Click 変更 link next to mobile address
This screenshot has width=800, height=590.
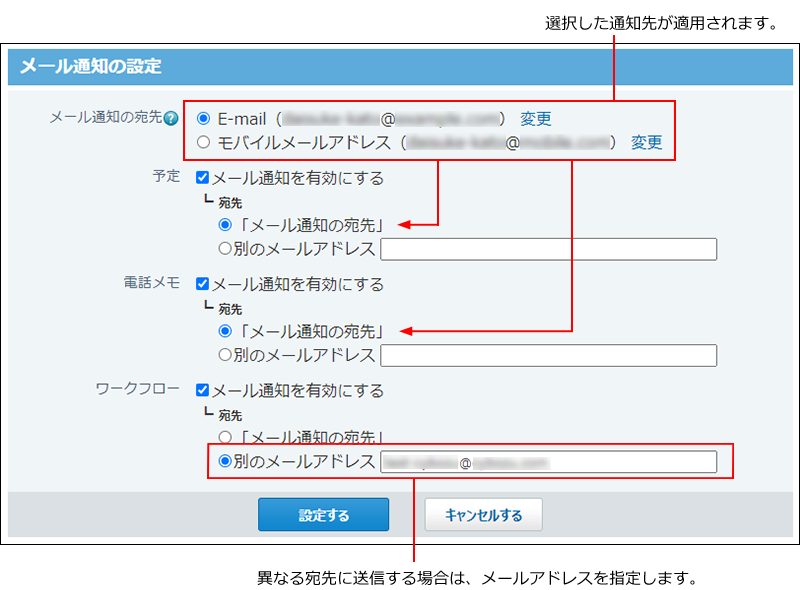click(646, 142)
